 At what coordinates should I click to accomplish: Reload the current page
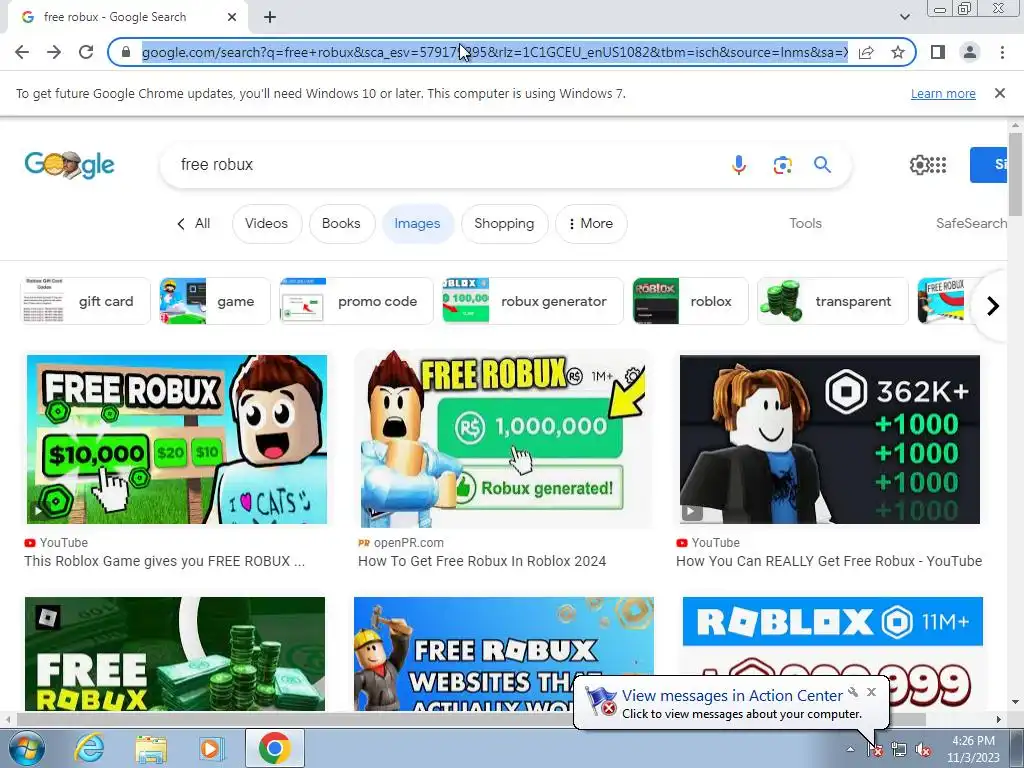(86, 52)
